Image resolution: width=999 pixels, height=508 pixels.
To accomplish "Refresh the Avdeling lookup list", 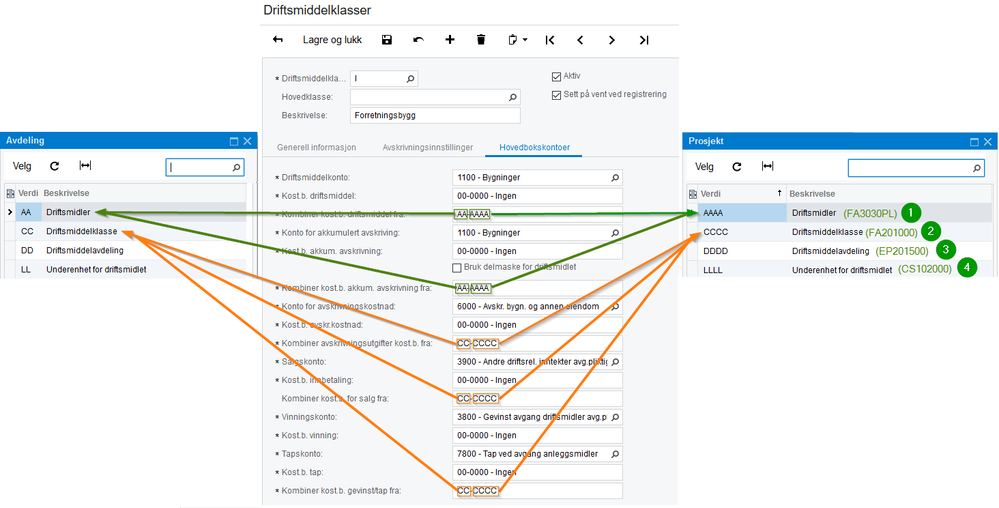I will tap(55, 166).
